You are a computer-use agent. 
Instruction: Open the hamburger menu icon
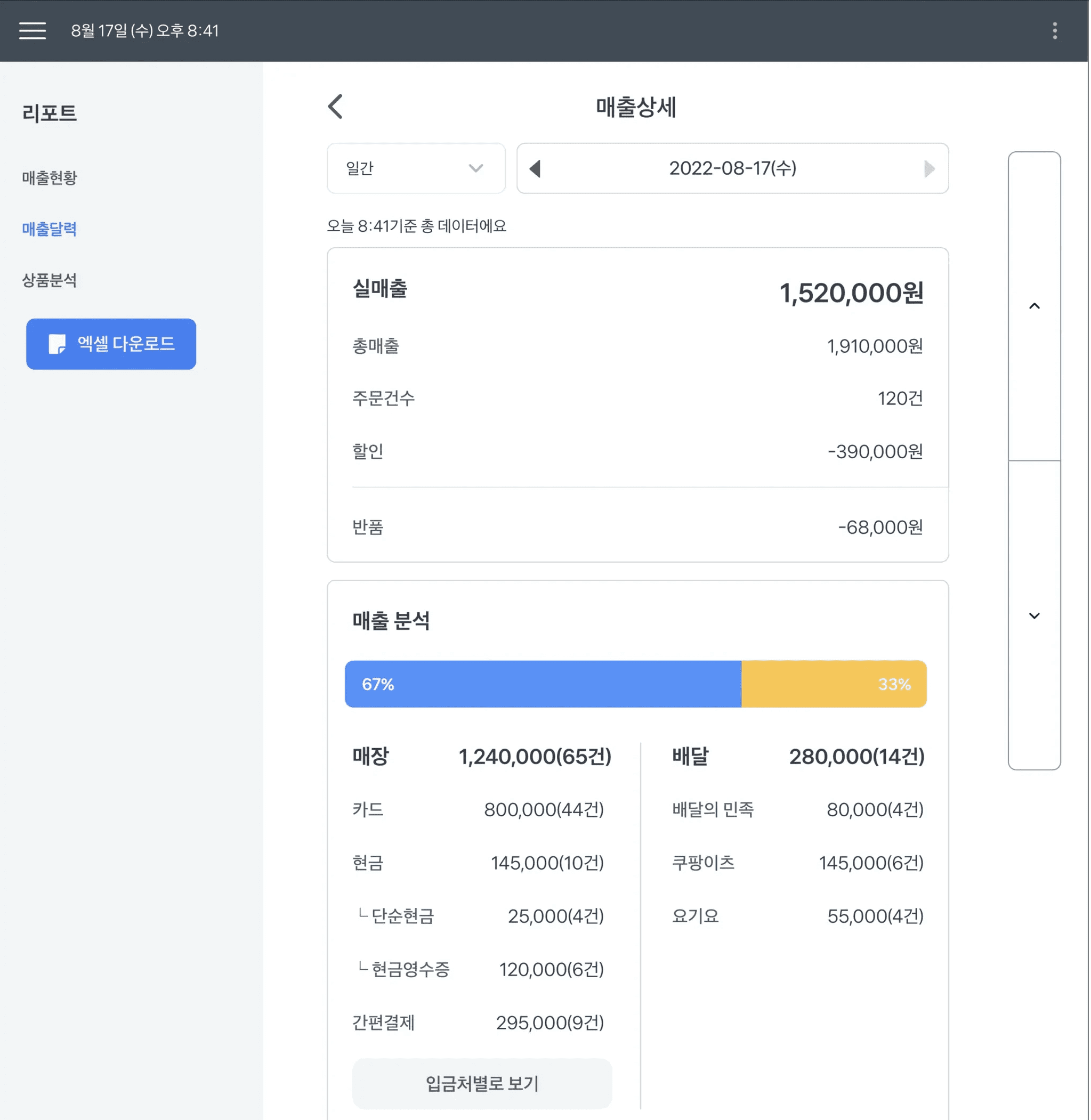(32, 30)
